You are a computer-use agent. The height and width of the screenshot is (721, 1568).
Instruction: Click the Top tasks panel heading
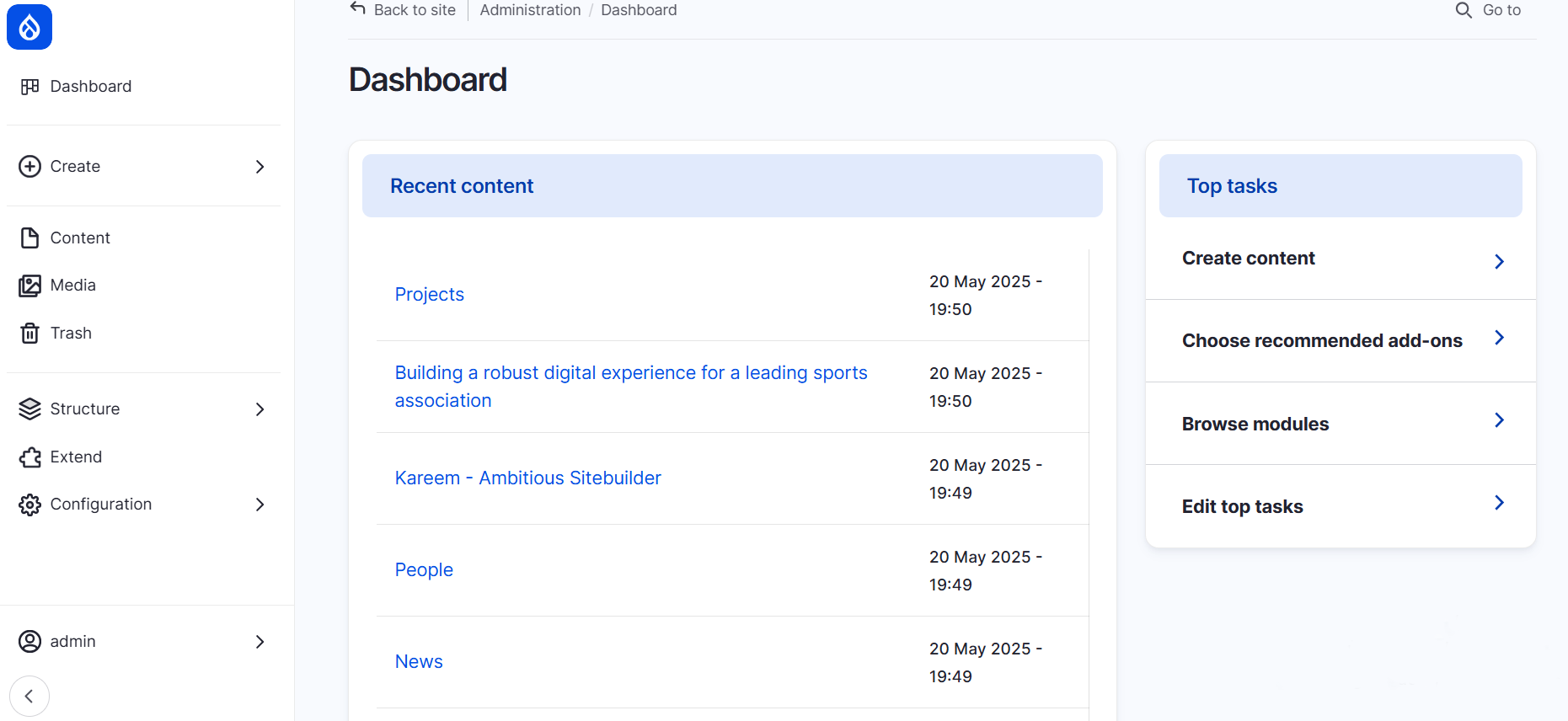point(1232,186)
